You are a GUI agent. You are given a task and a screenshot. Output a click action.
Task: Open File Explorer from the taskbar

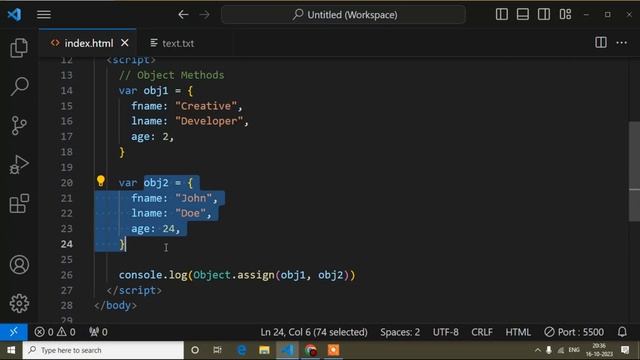[264, 350]
